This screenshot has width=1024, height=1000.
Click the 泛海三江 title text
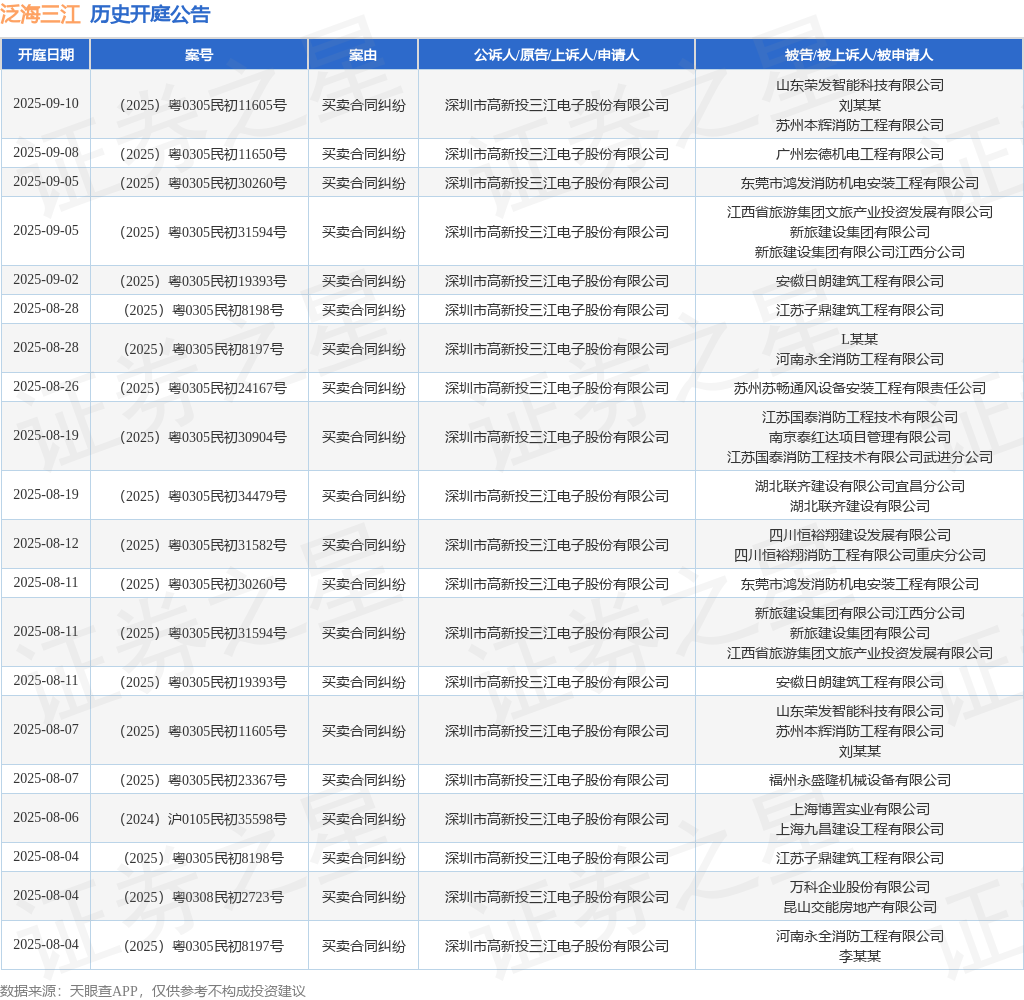coord(40,14)
